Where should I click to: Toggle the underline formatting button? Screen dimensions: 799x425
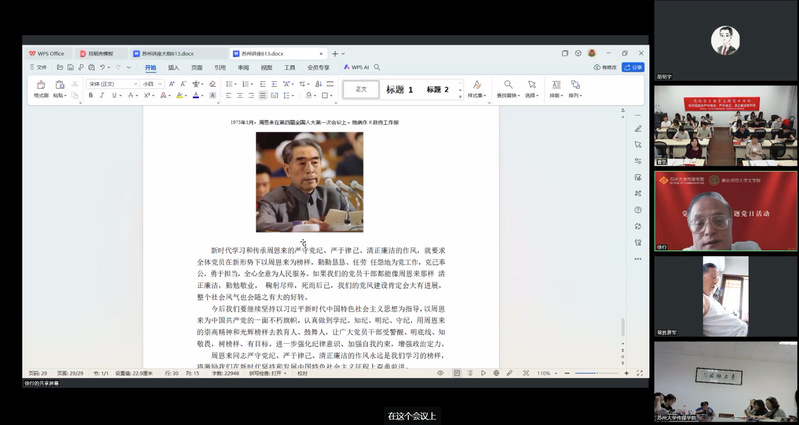114,96
